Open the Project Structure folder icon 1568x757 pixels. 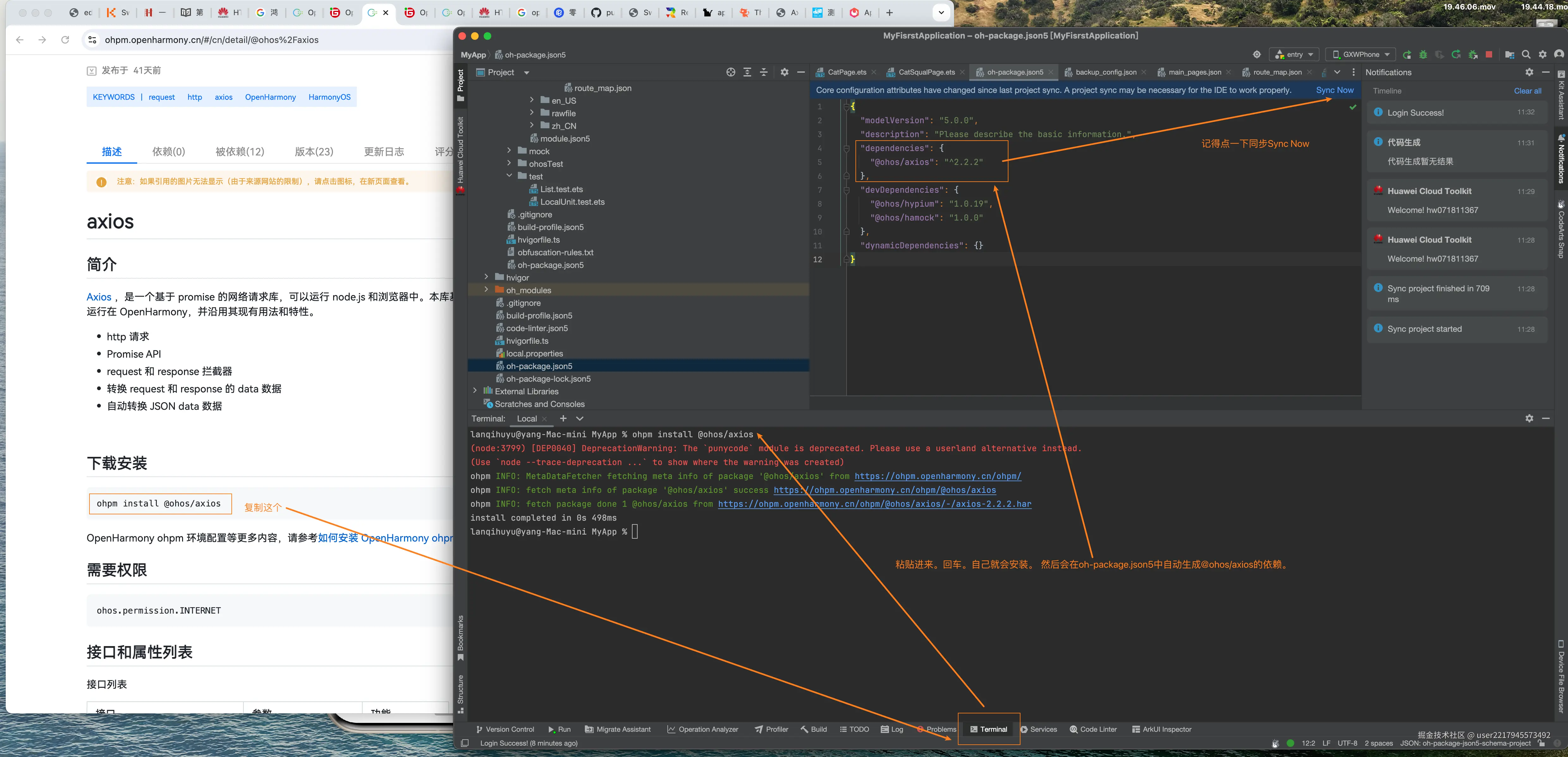(1509, 55)
